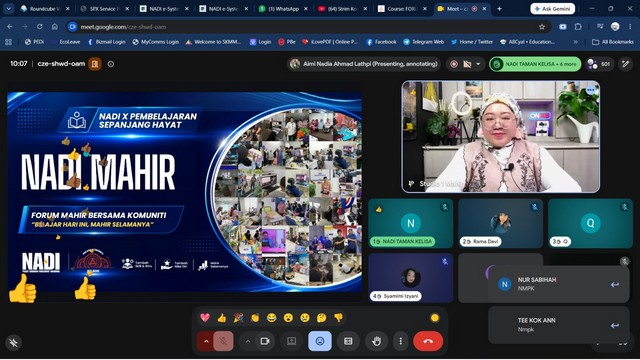Select participant tile number 3 with Q avatar
Viewport: 640px width, 360px height.
point(591,224)
